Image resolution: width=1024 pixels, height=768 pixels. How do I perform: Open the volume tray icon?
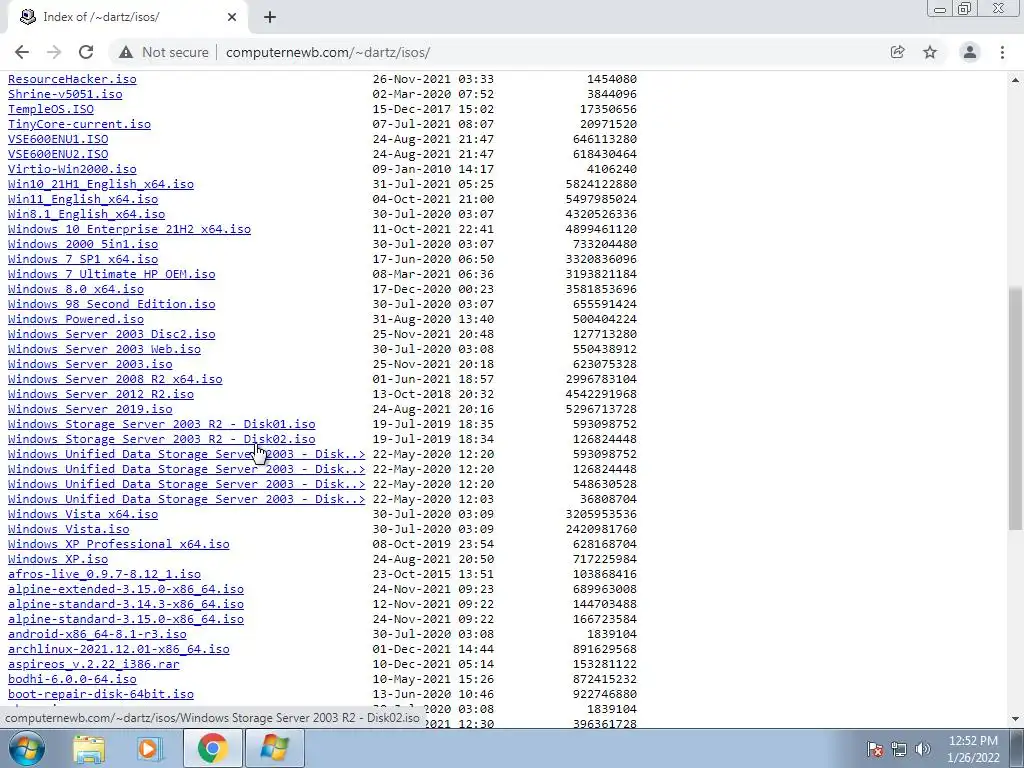pos(923,749)
